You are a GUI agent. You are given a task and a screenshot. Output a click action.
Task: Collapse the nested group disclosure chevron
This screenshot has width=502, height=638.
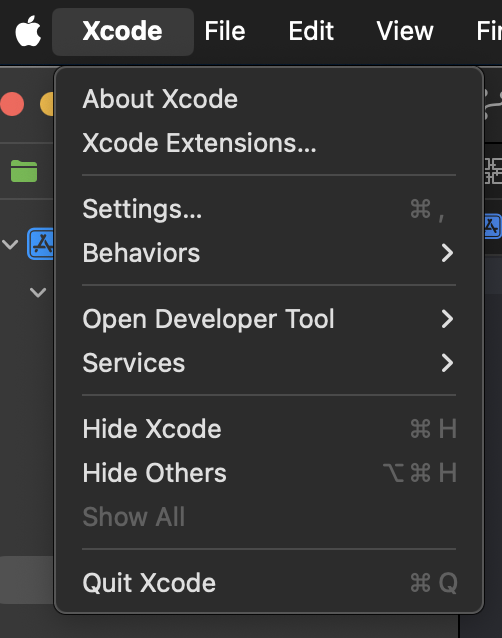38,292
